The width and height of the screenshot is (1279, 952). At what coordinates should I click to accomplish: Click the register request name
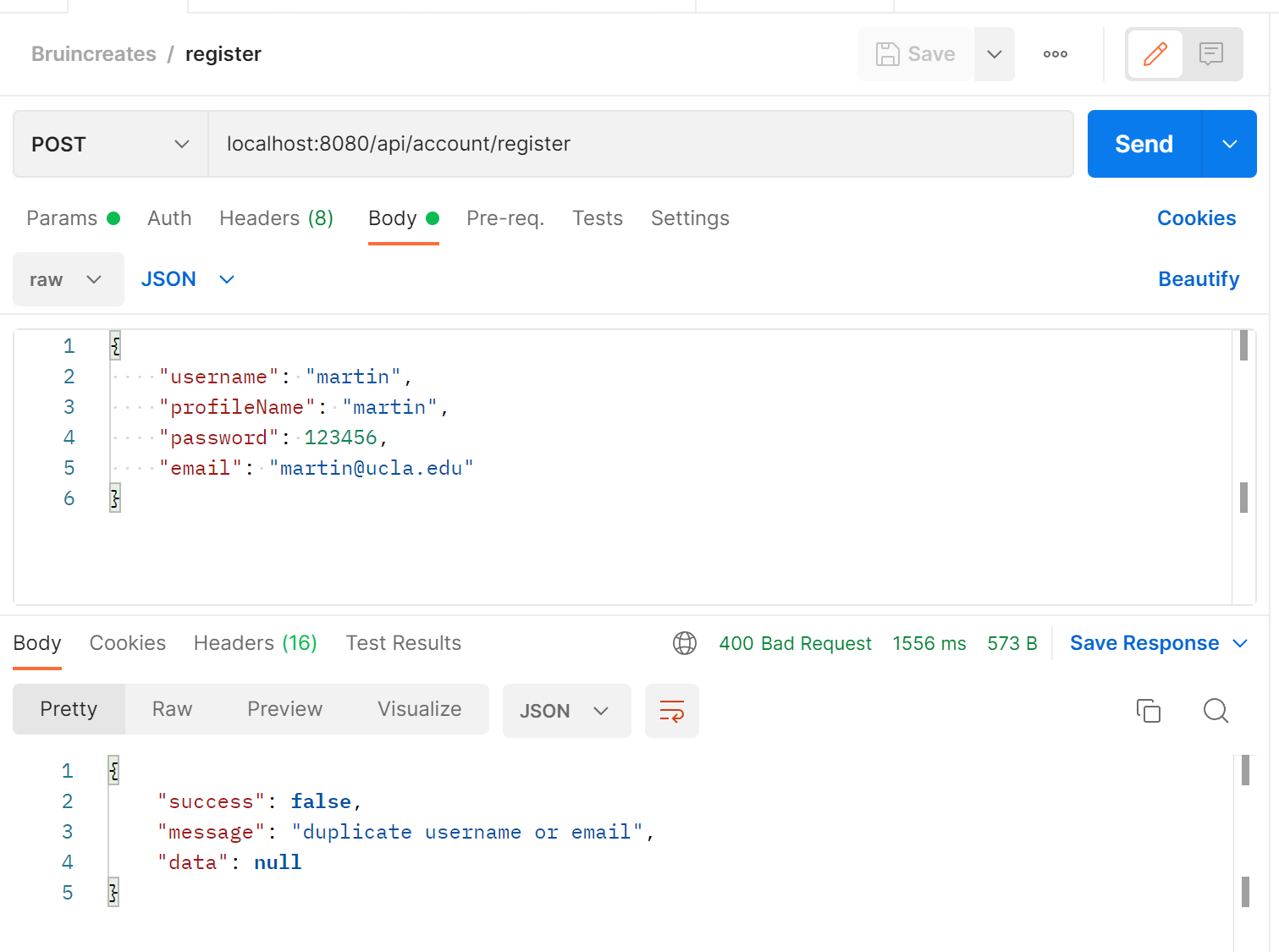(x=223, y=54)
